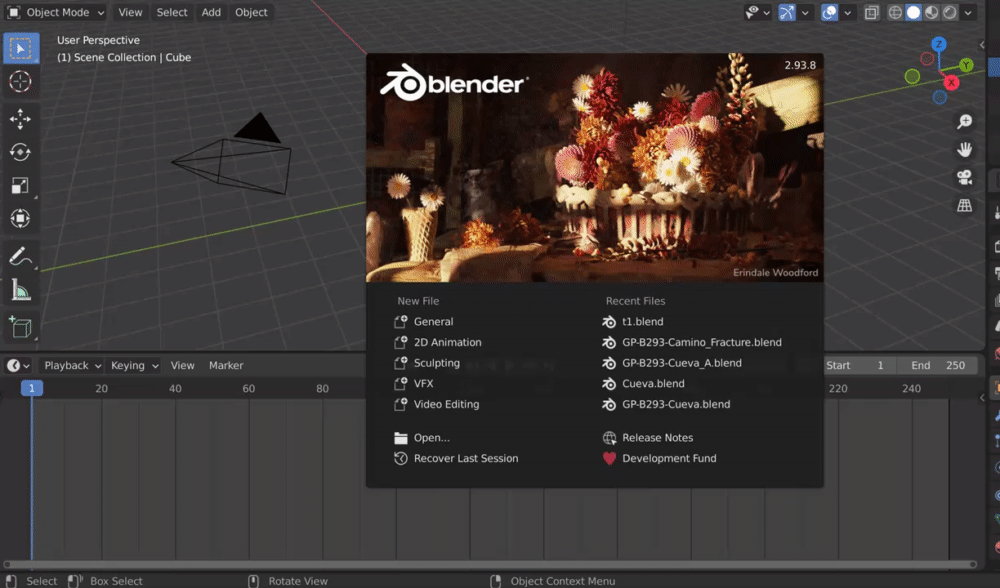
Task: Click the Start frame field
Action: (x=856, y=365)
